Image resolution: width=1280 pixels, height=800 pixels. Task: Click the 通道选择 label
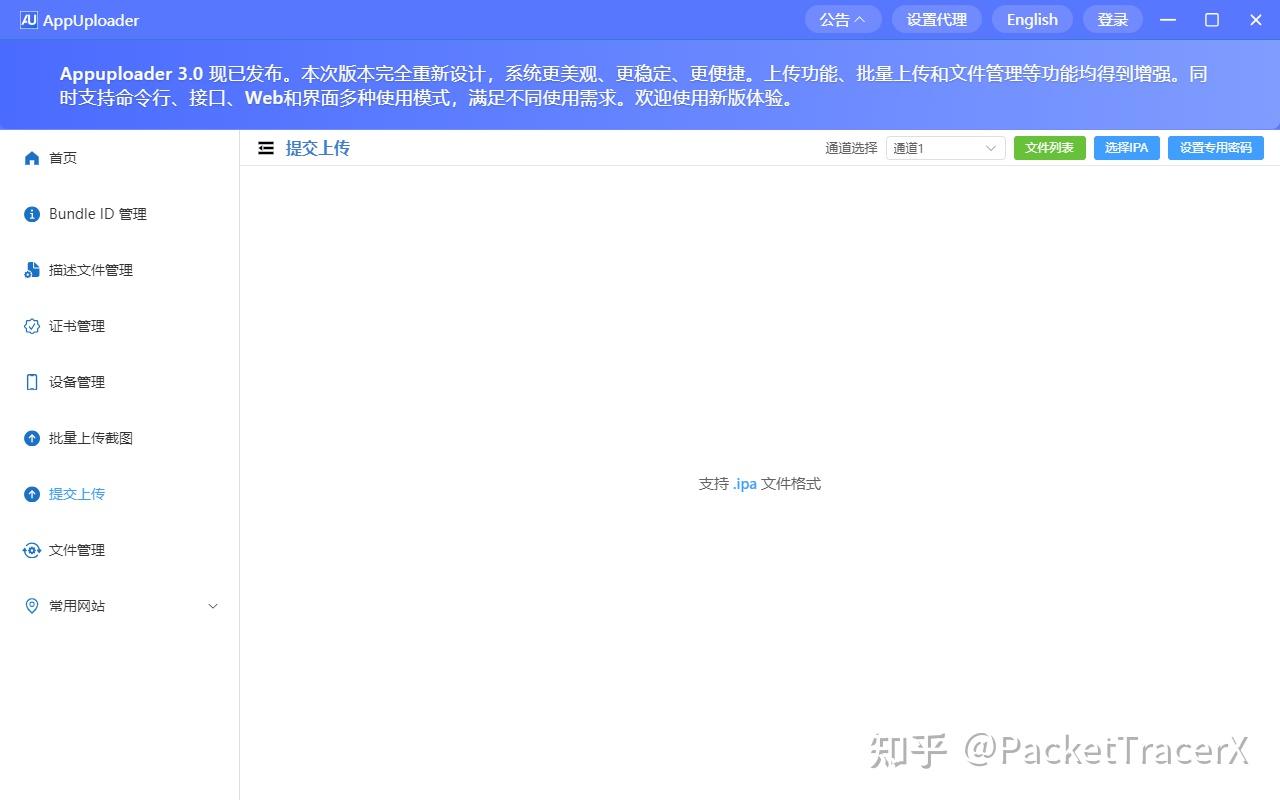pyautogui.click(x=851, y=148)
